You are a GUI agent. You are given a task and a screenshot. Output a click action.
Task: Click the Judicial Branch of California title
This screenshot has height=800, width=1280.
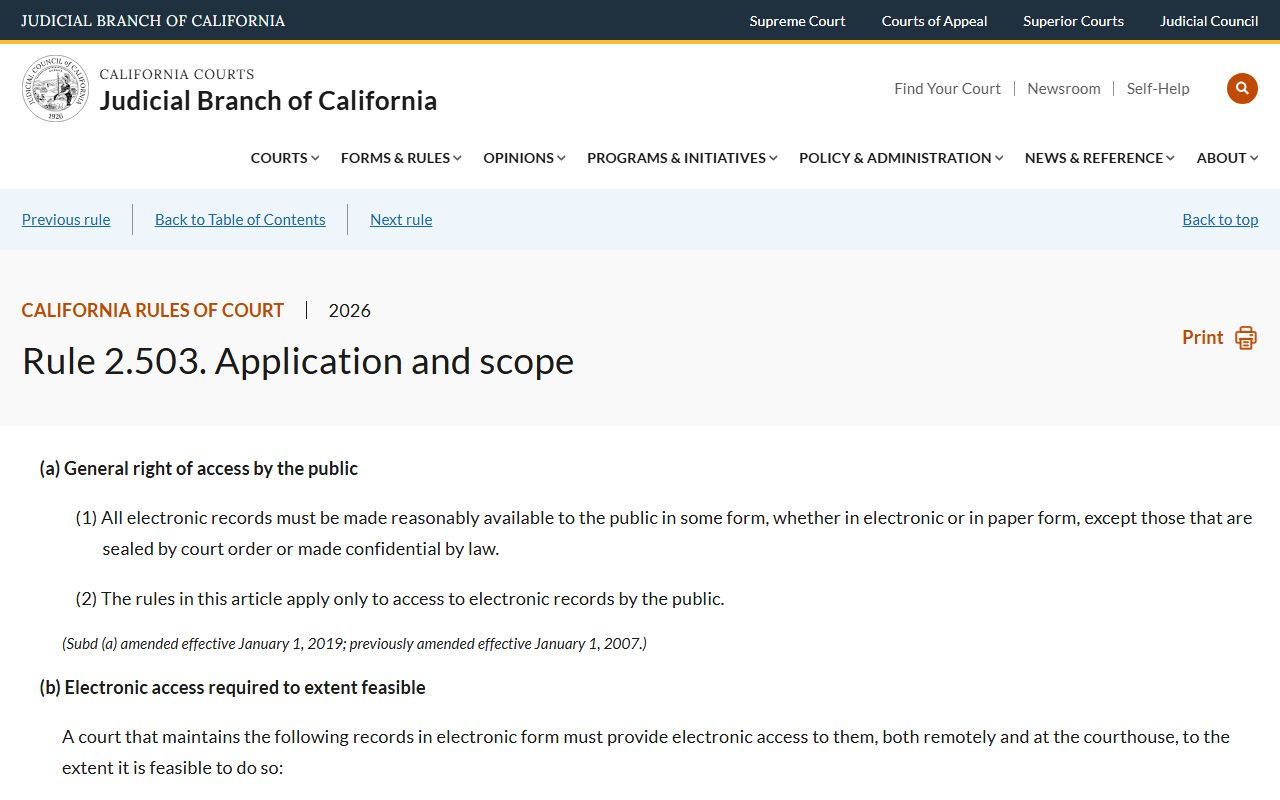[268, 101]
